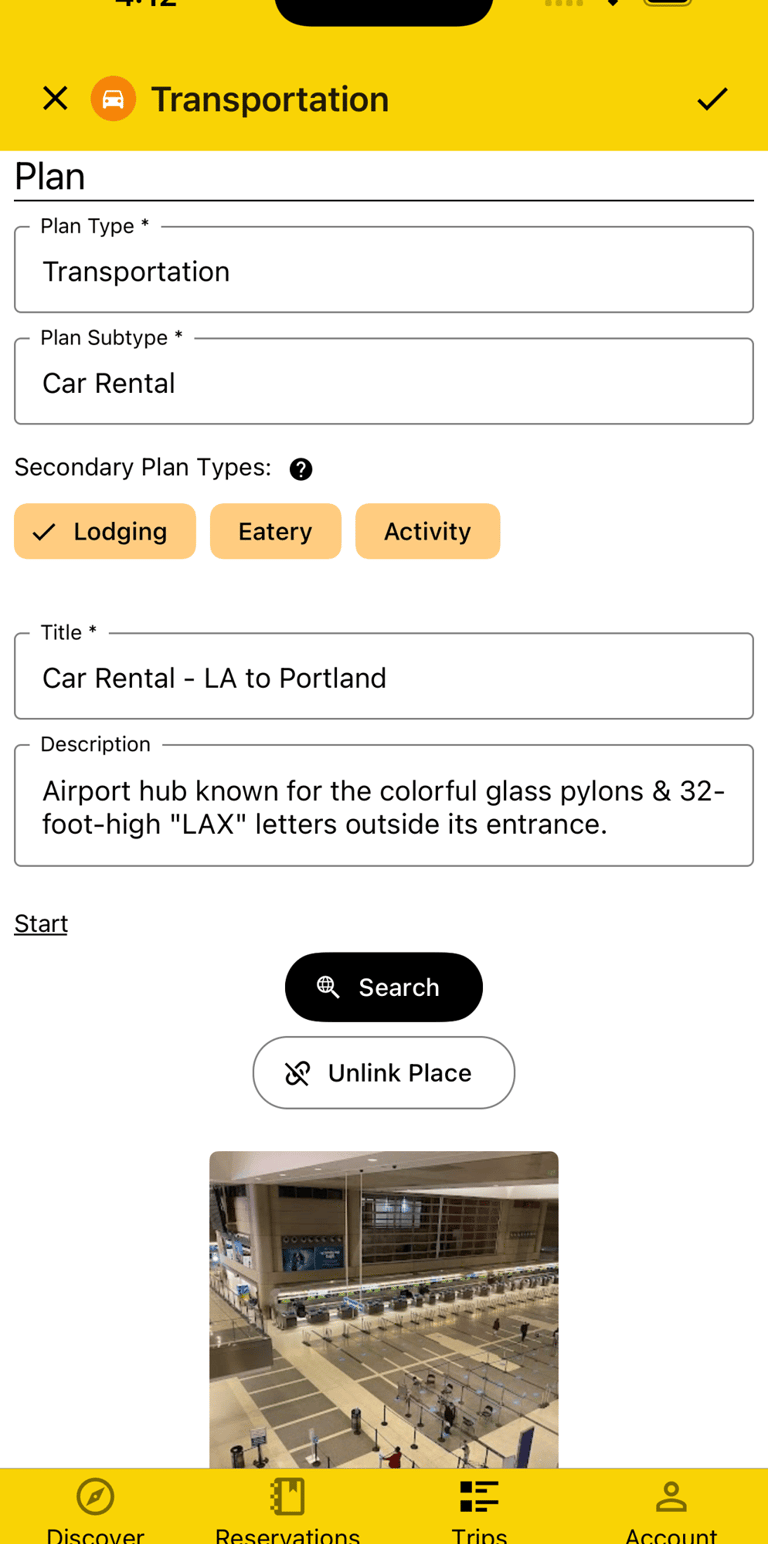Edit the Description text box
The width and height of the screenshot is (768, 1544).
(384, 808)
